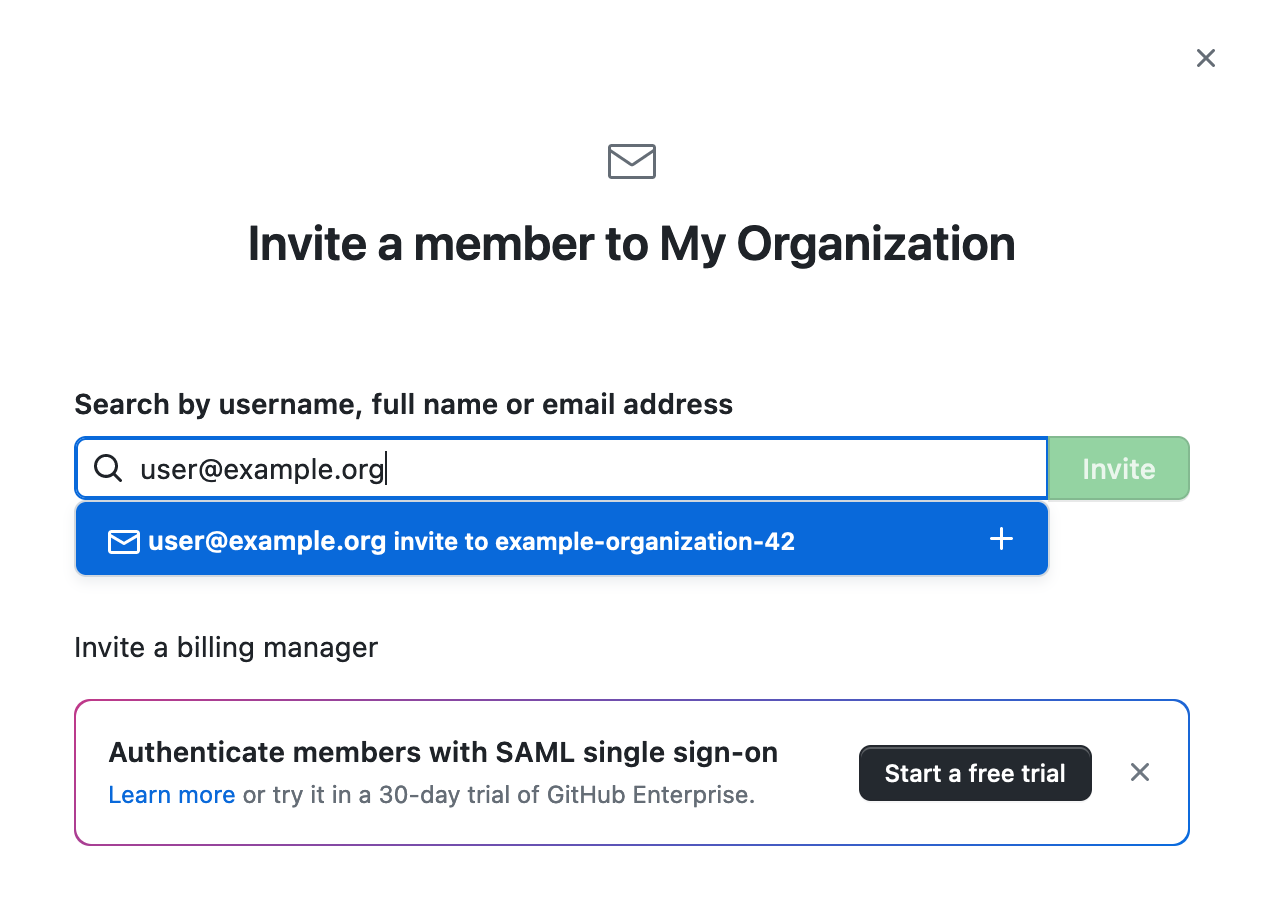Select the user@example.org invite suggestion

click(562, 540)
